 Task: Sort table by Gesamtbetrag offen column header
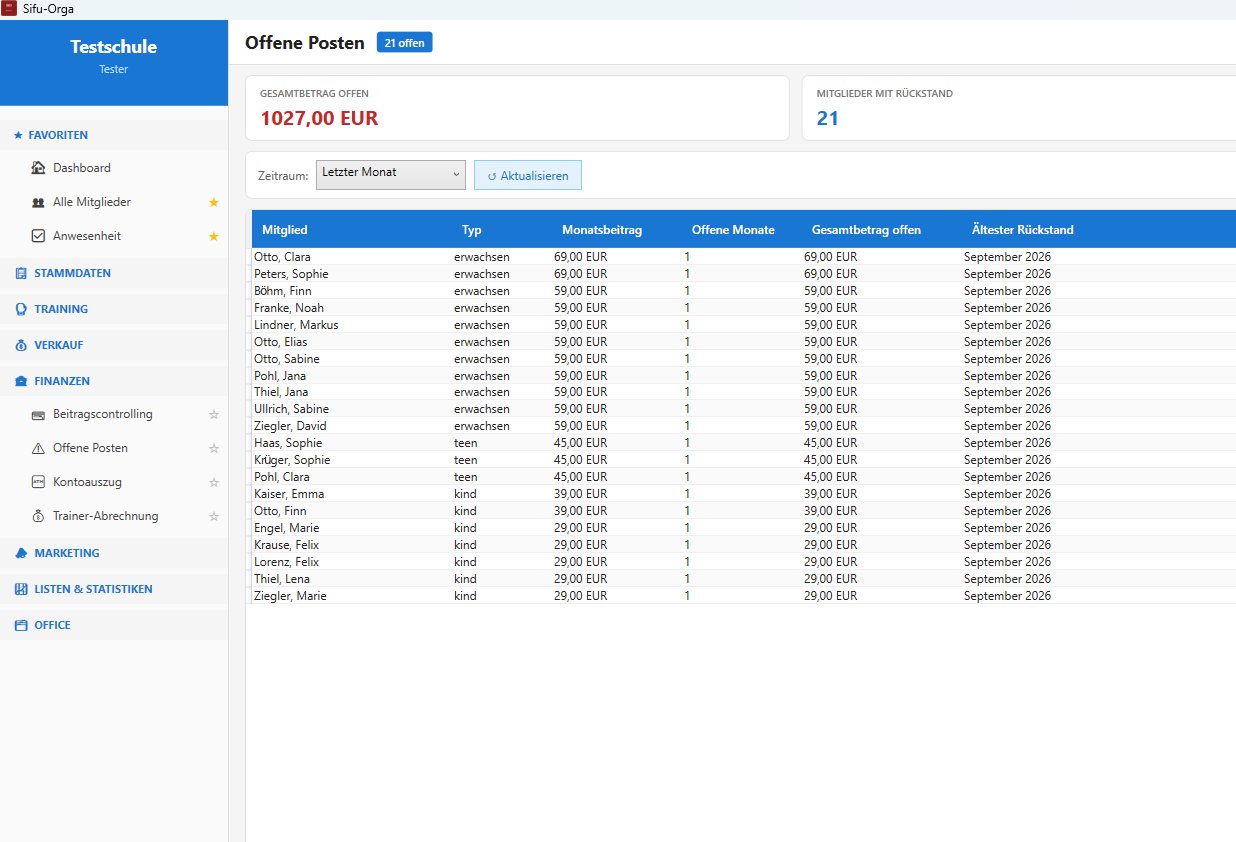pyautogui.click(x=866, y=230)
